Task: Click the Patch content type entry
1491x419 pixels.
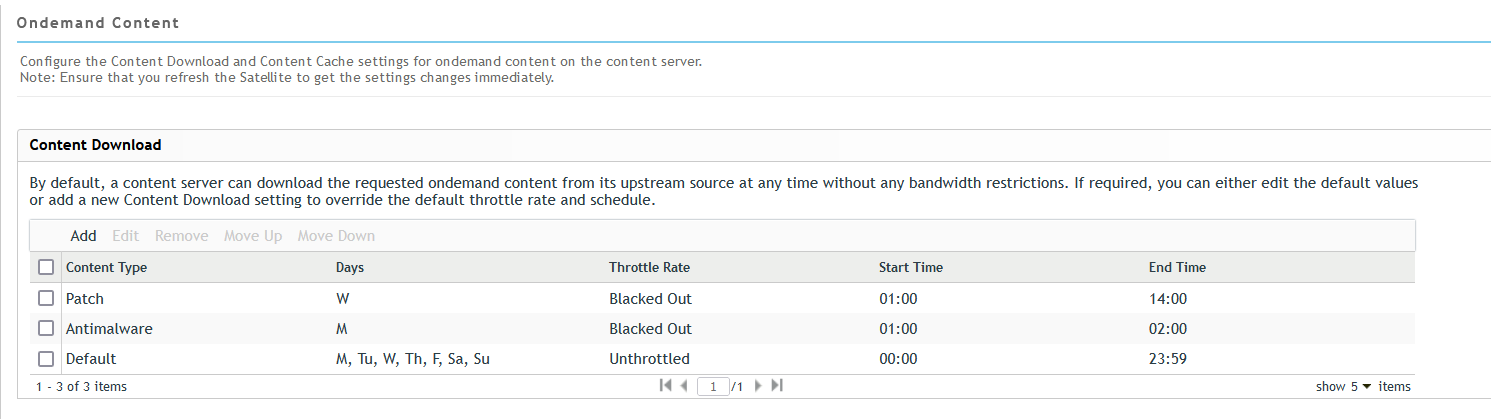Action: click(x=85, y=298)
